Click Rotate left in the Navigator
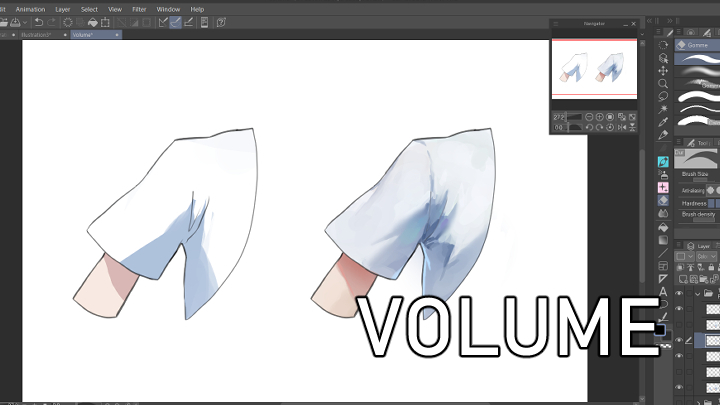The width and height of the screenshot is (720, 405). [x=589, y=127]
